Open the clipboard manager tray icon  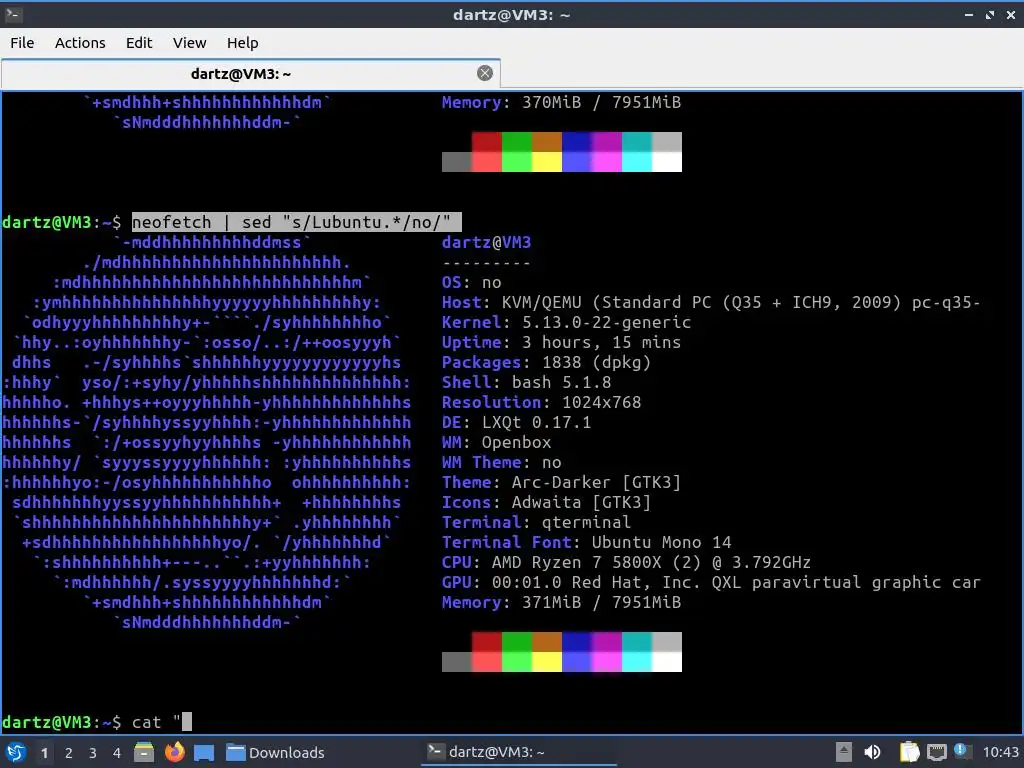pyautogui.click(x=909, y=752)
